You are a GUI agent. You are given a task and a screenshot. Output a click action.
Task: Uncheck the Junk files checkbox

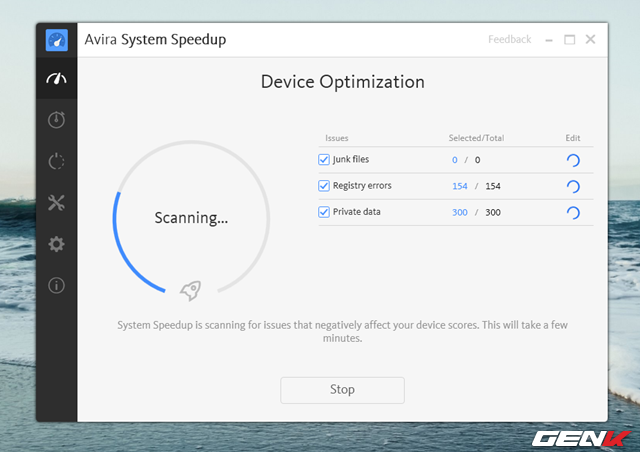click(x=324, y=160)
